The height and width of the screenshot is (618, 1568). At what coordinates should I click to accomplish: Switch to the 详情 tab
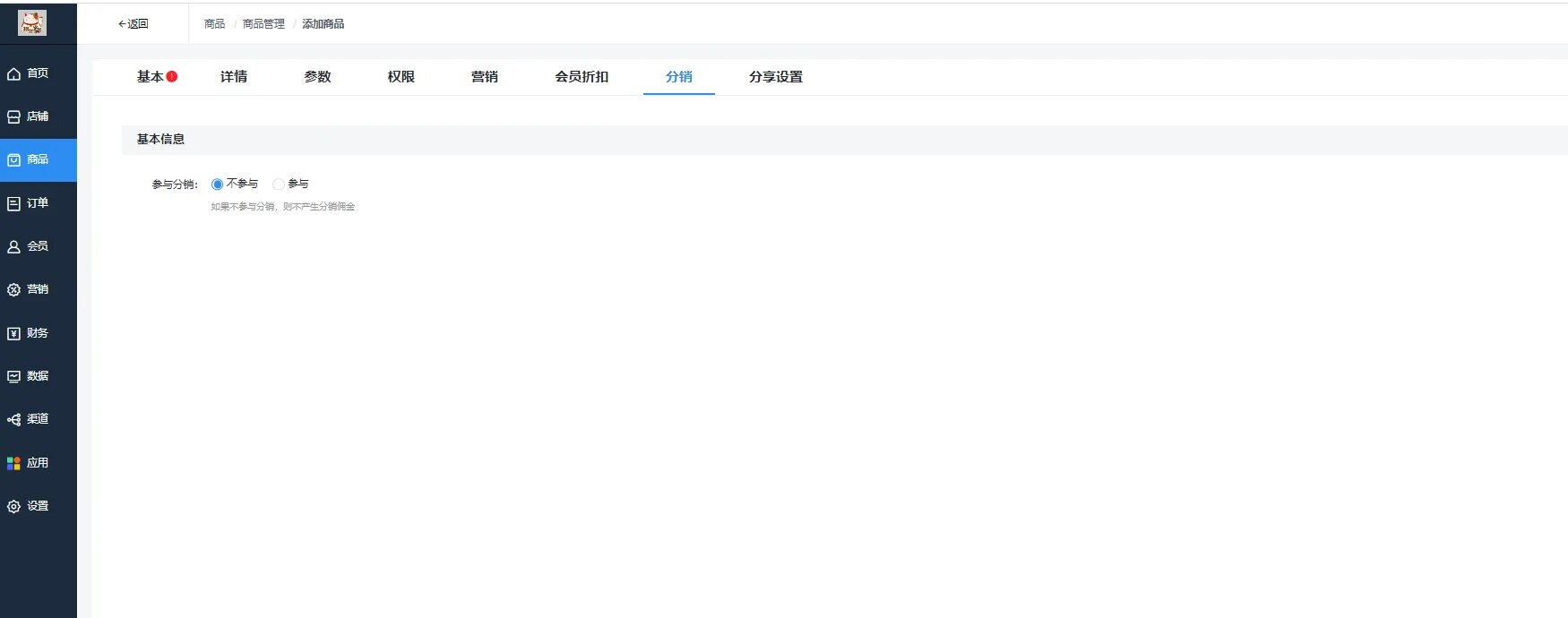coord(234,77)
